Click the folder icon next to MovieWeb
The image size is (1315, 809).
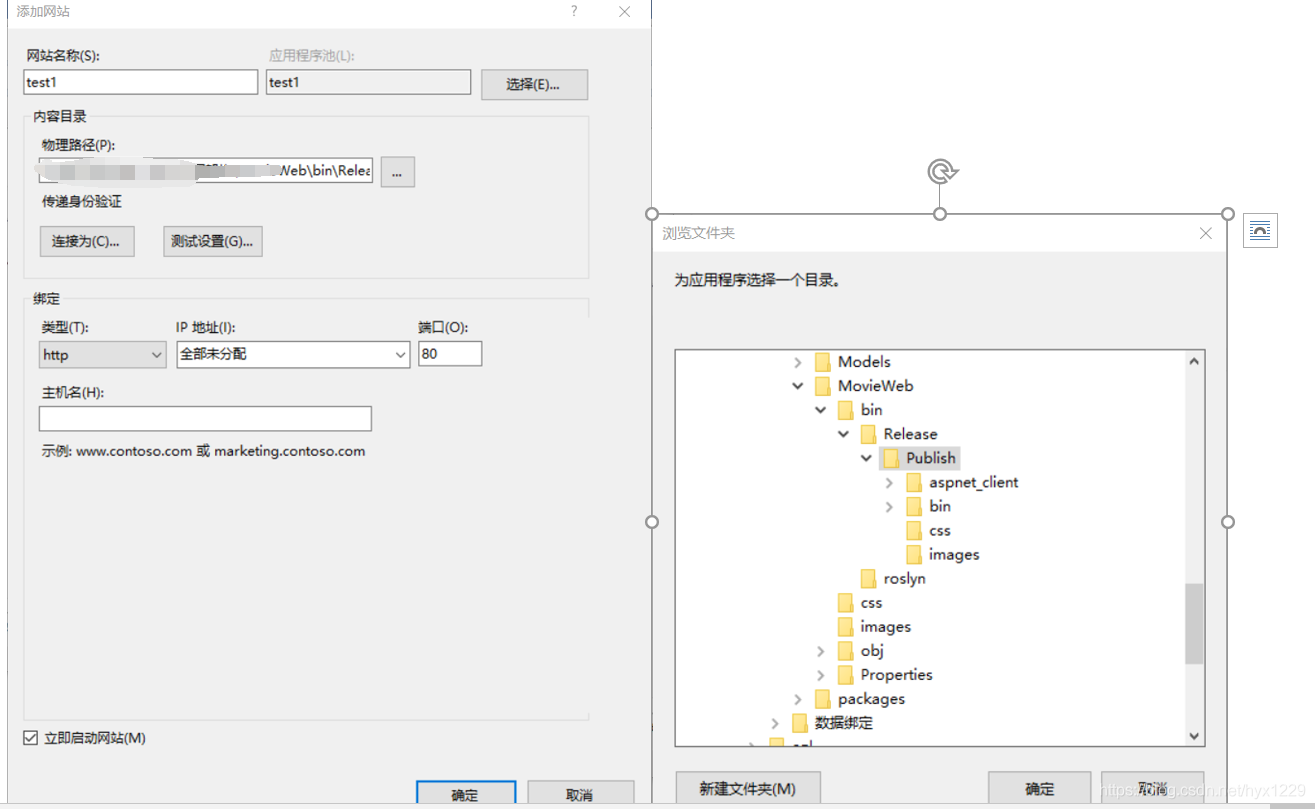823,386
